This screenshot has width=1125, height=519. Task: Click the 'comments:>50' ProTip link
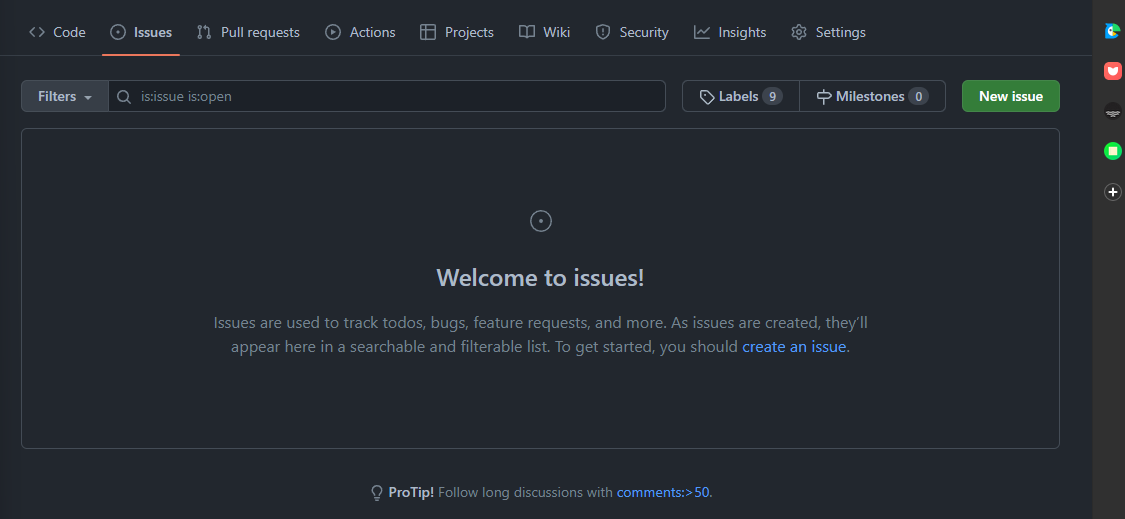tap(663, 492)
